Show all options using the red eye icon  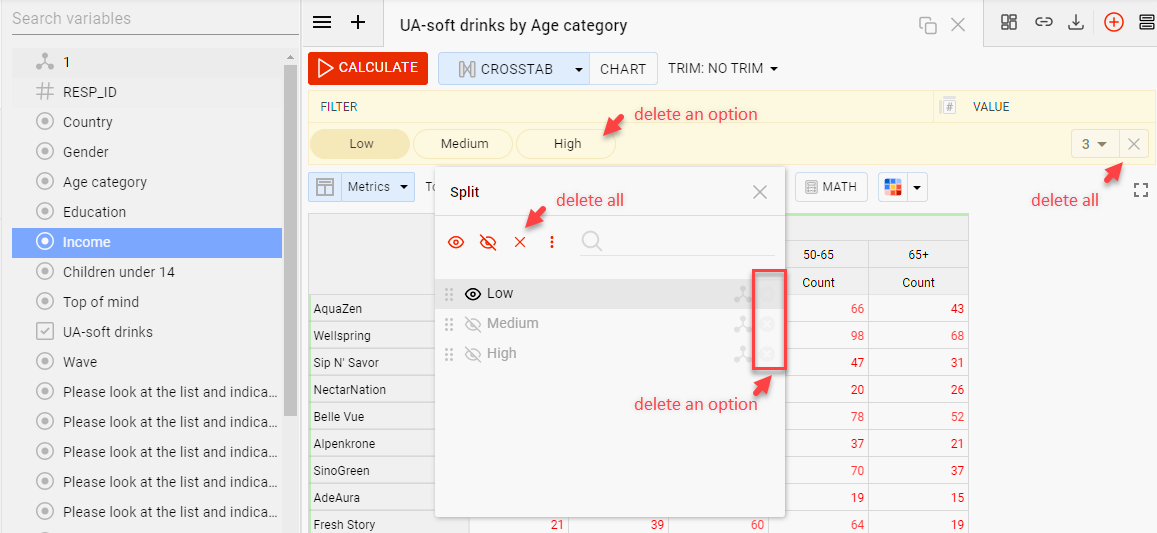[456, 242]
